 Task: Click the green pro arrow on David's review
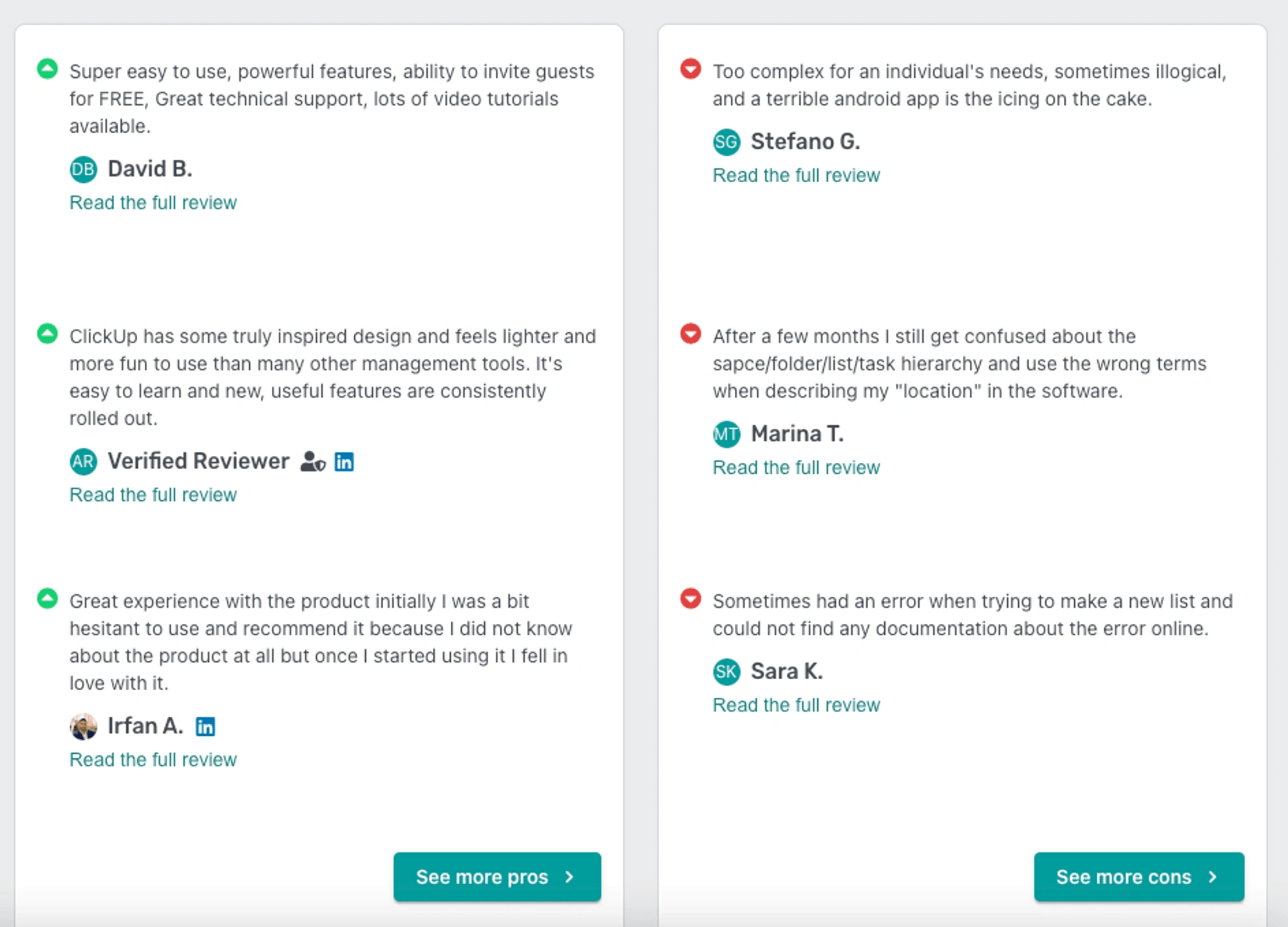[47, 68]
